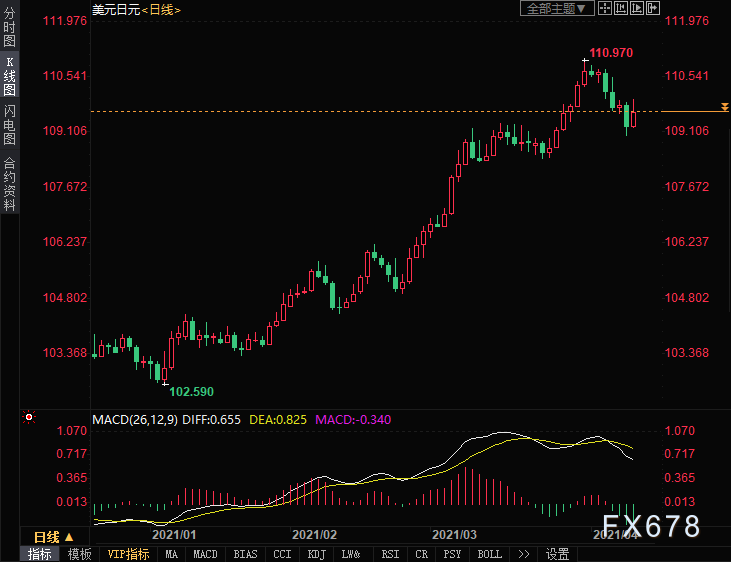Open 合约资料 contract info tab

pos(9,183)
